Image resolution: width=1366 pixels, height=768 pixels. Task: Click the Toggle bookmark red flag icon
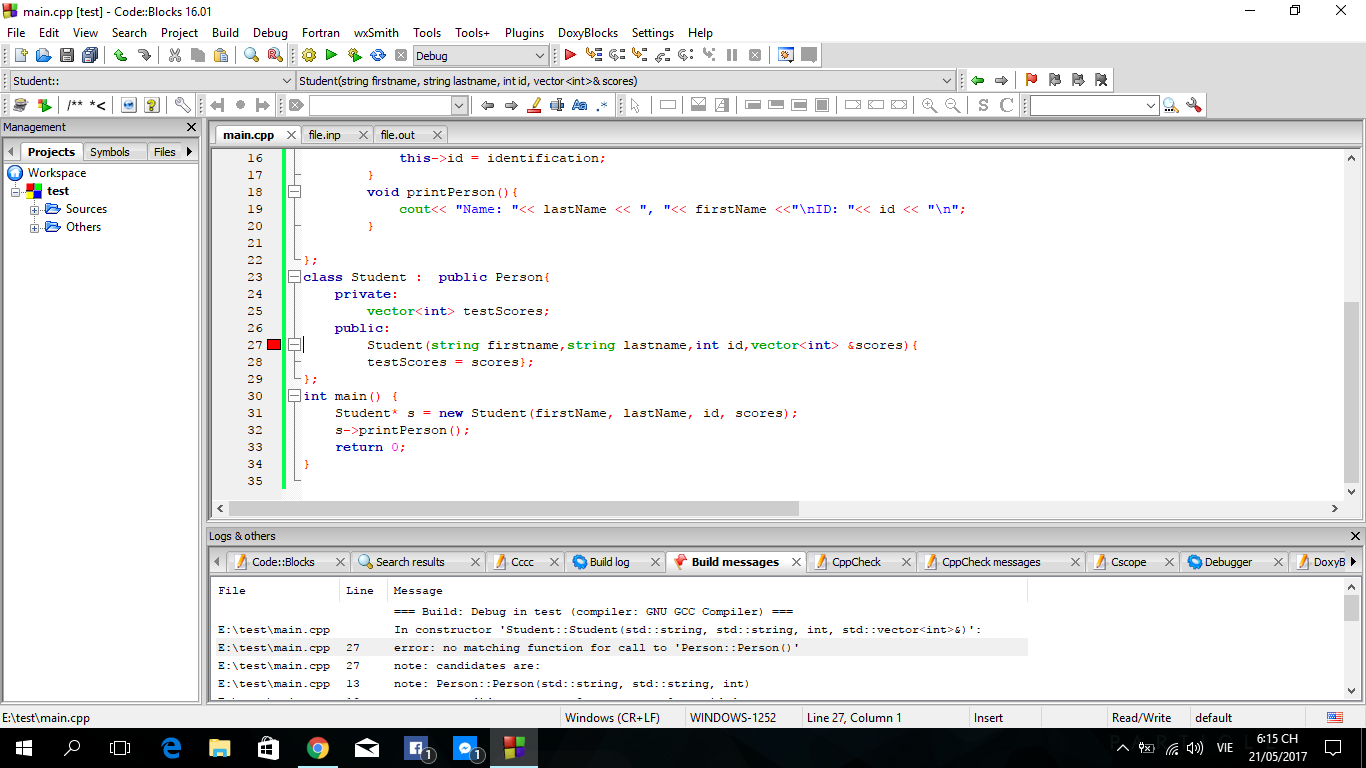coord(1031,81)
